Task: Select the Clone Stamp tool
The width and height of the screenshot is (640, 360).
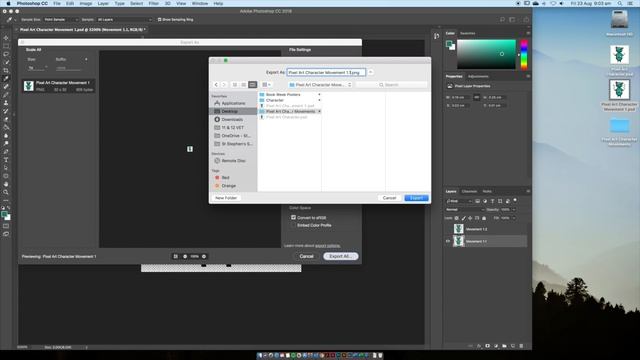Action: (6, 103)
